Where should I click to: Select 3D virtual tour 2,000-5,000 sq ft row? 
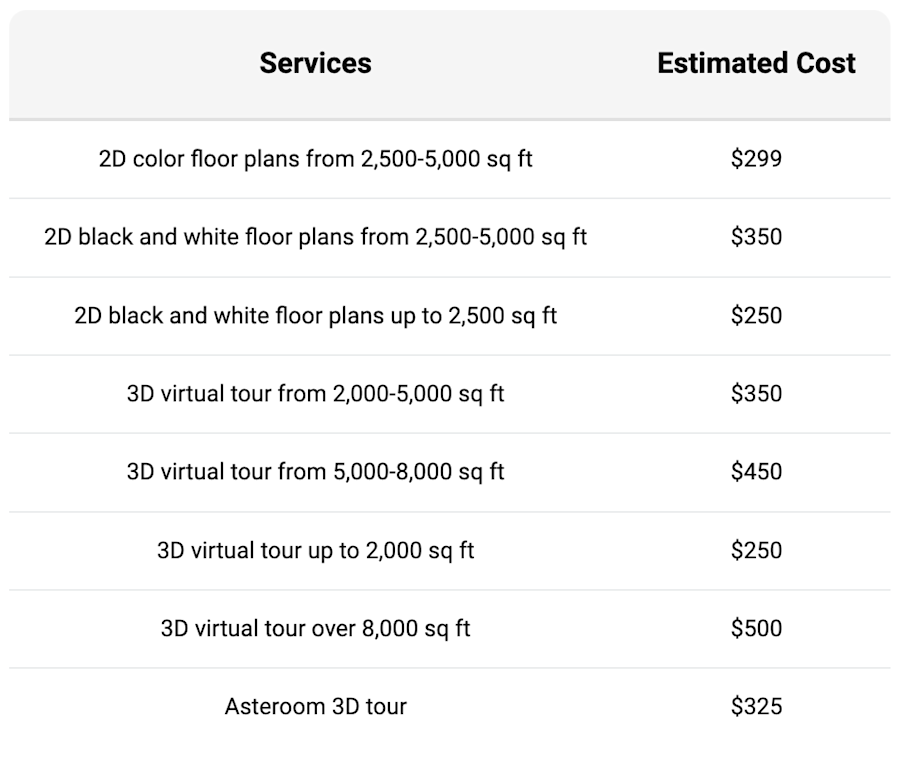pos(315,394)
